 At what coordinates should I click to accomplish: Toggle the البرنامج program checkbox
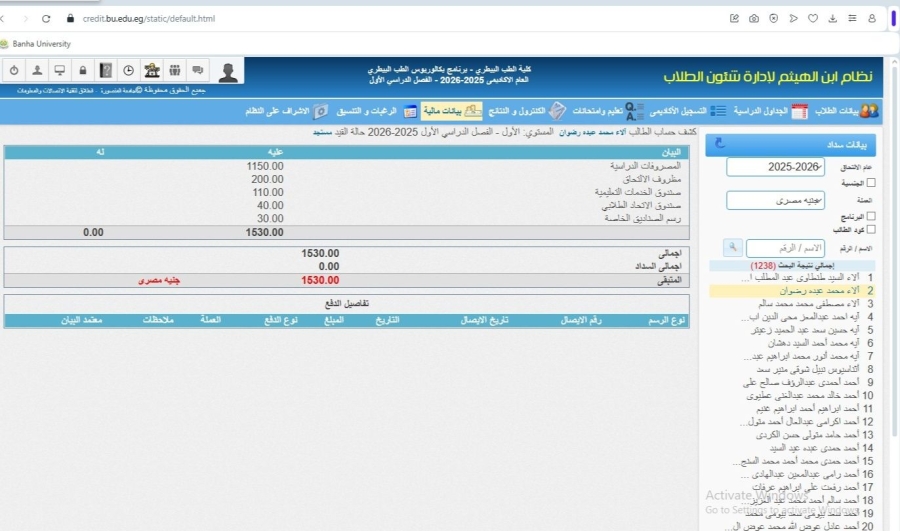(x=871, y=216)
